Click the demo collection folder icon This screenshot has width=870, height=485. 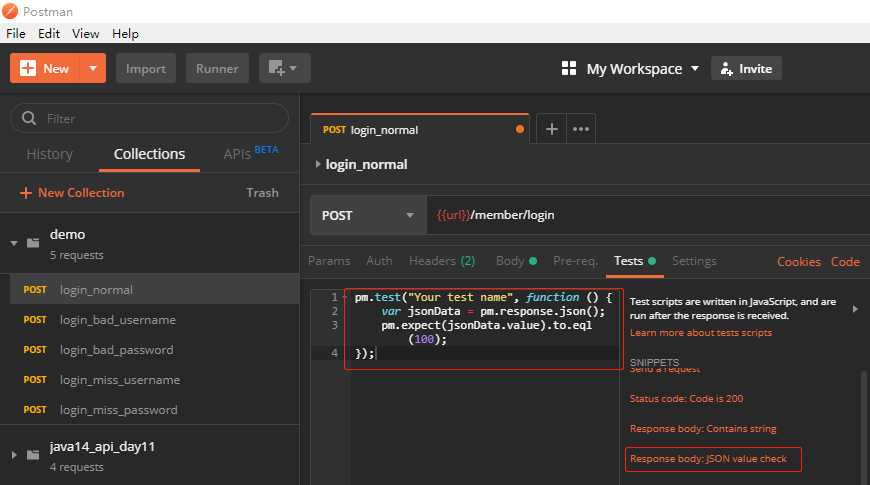[33, 243]
